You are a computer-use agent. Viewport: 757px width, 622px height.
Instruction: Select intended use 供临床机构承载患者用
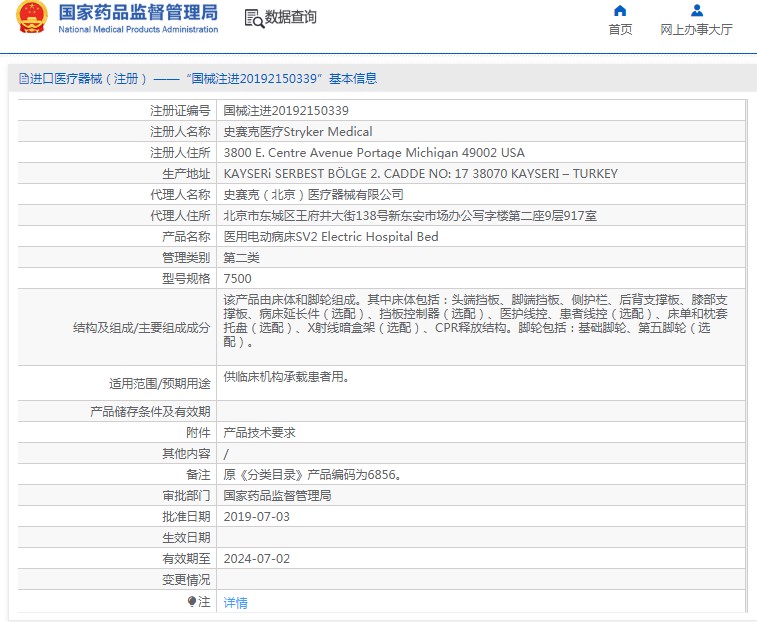pos(286,377)
